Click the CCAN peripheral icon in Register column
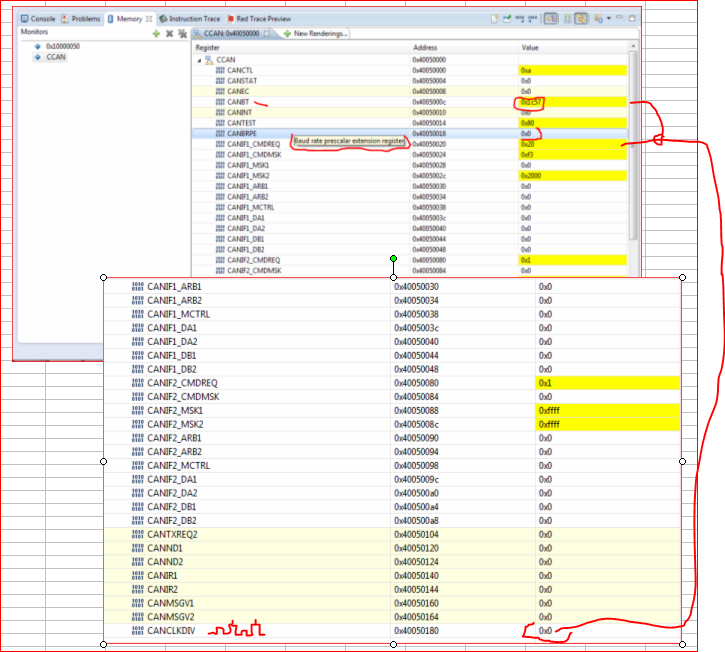Screen dimensions: 725x652 point(209,60)
